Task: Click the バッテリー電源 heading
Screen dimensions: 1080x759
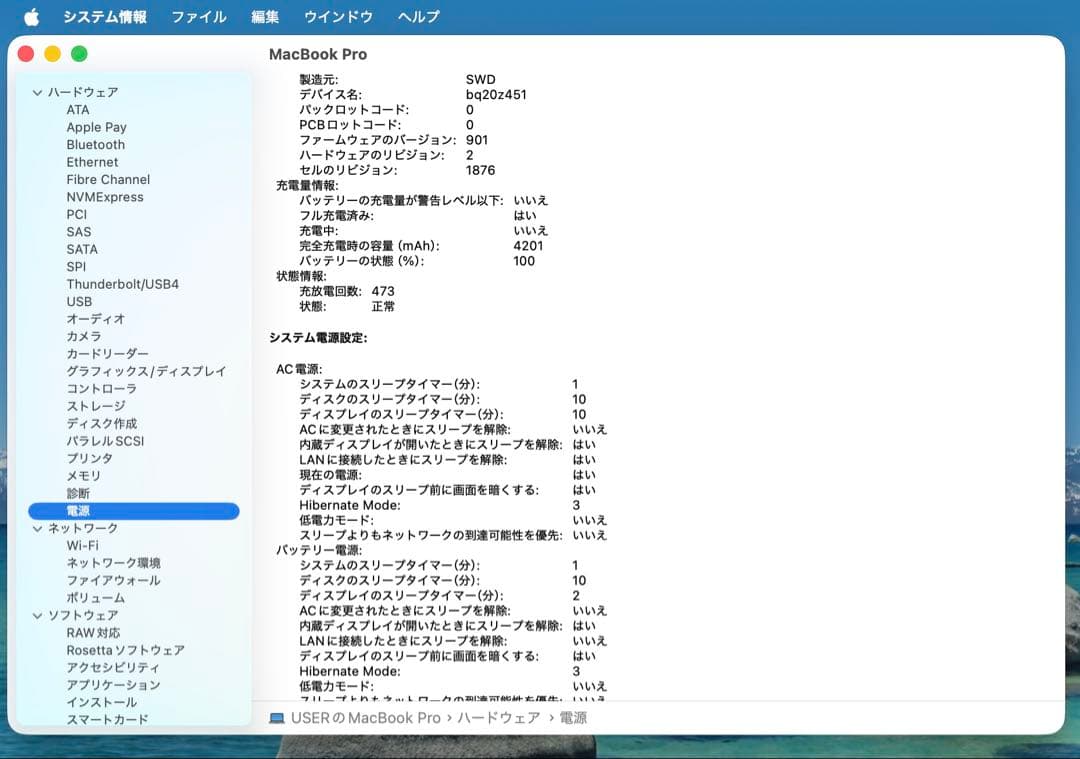Action: click(x=319, y=550)
